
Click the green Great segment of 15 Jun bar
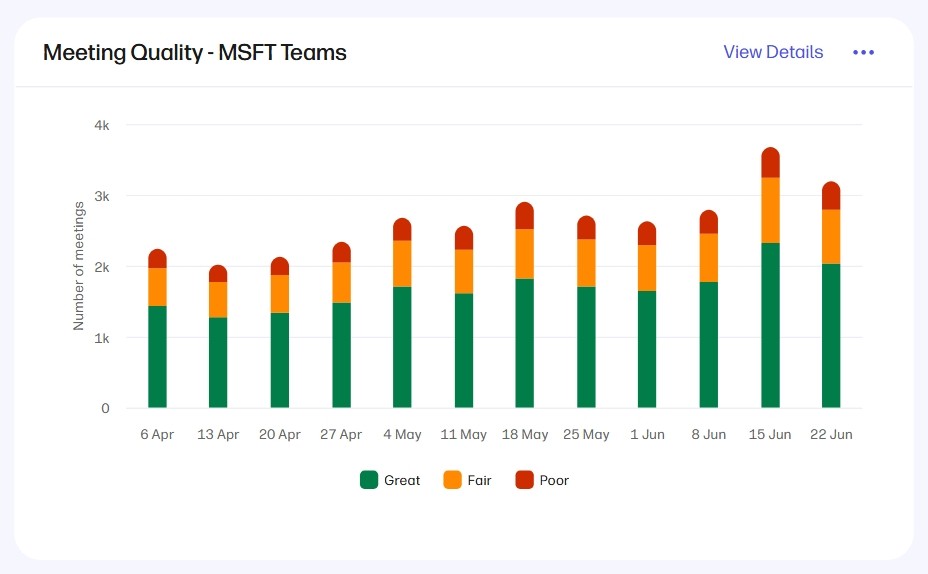[770, 325]
